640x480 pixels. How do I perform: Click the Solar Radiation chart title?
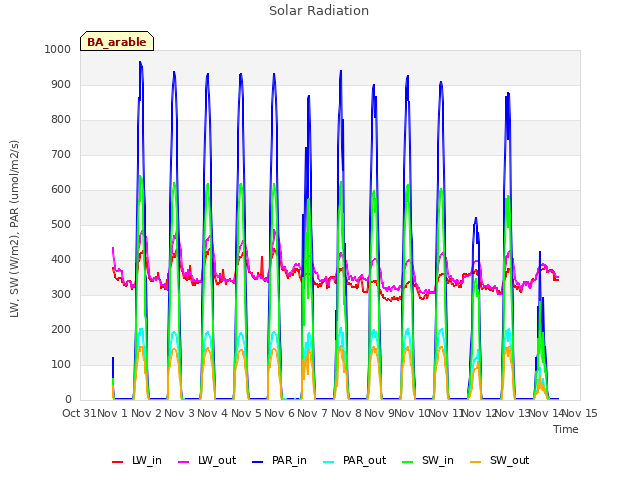point(319,11)
